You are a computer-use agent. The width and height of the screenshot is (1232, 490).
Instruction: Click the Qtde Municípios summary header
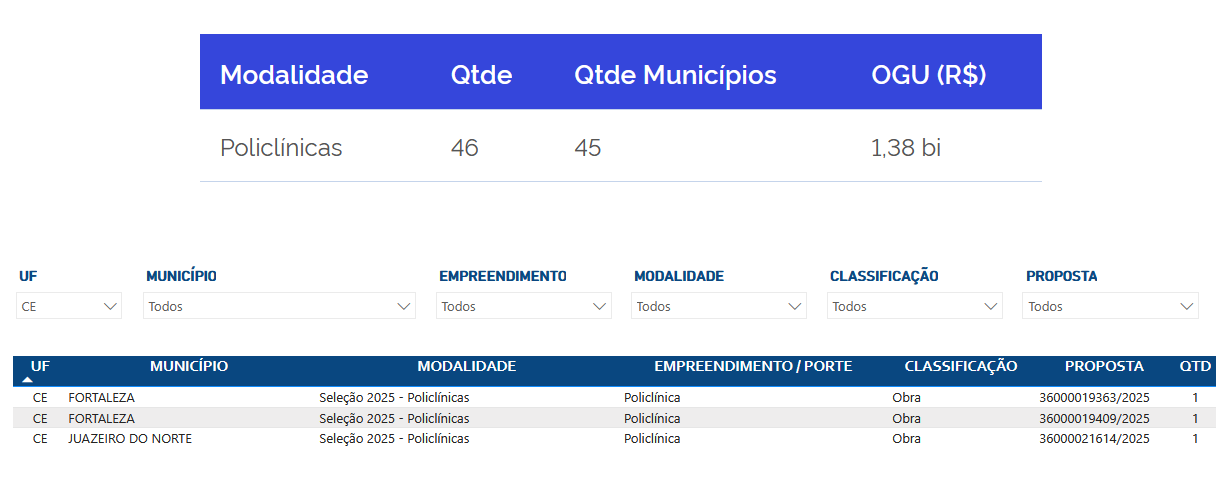(675, 74)
